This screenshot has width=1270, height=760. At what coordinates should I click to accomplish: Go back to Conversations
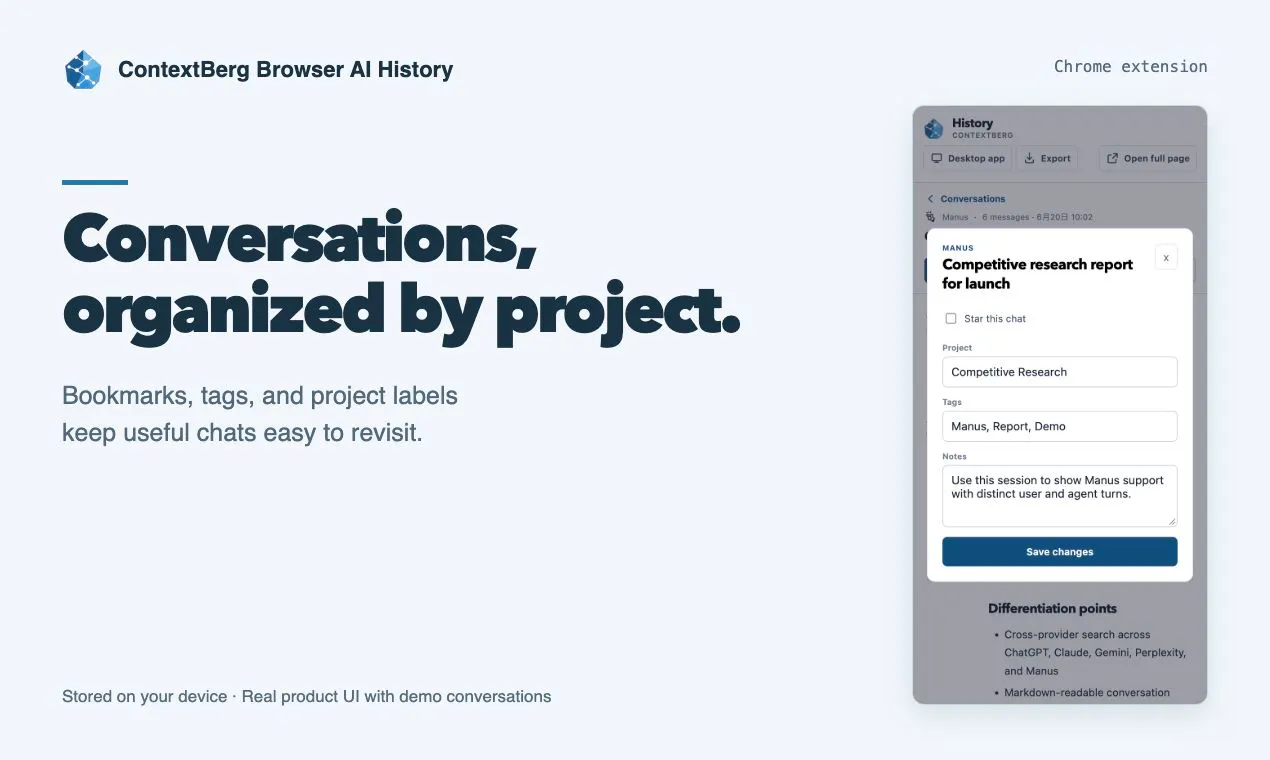966,199
